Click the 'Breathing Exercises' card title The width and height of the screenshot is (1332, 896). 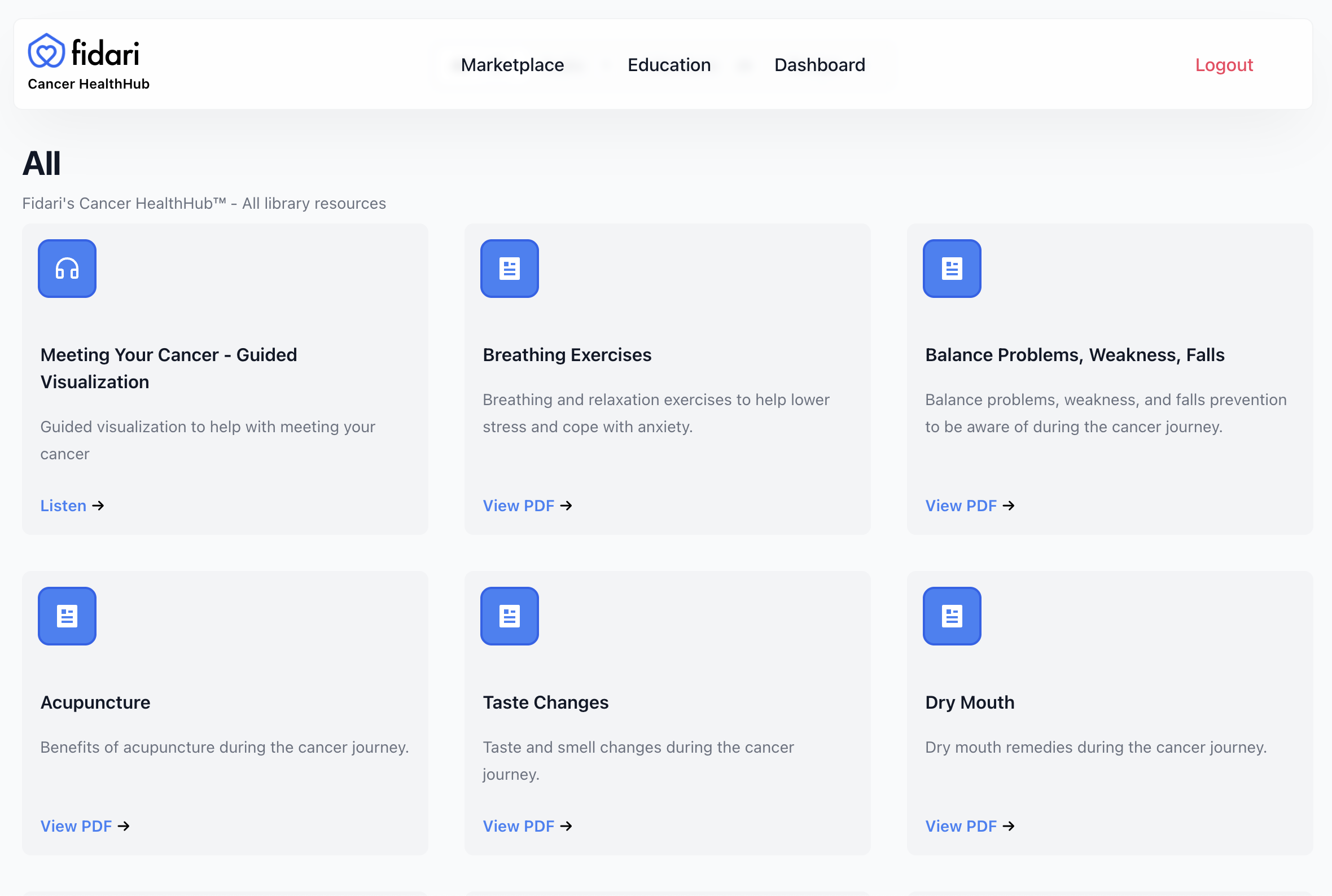click(x=567, y=355)
